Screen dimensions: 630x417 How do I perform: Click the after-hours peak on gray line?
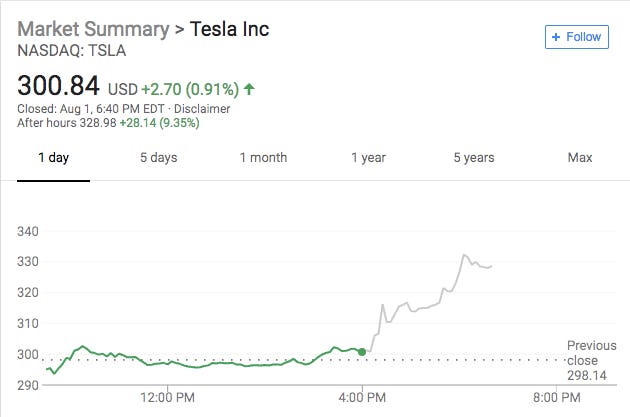(464, 256)
